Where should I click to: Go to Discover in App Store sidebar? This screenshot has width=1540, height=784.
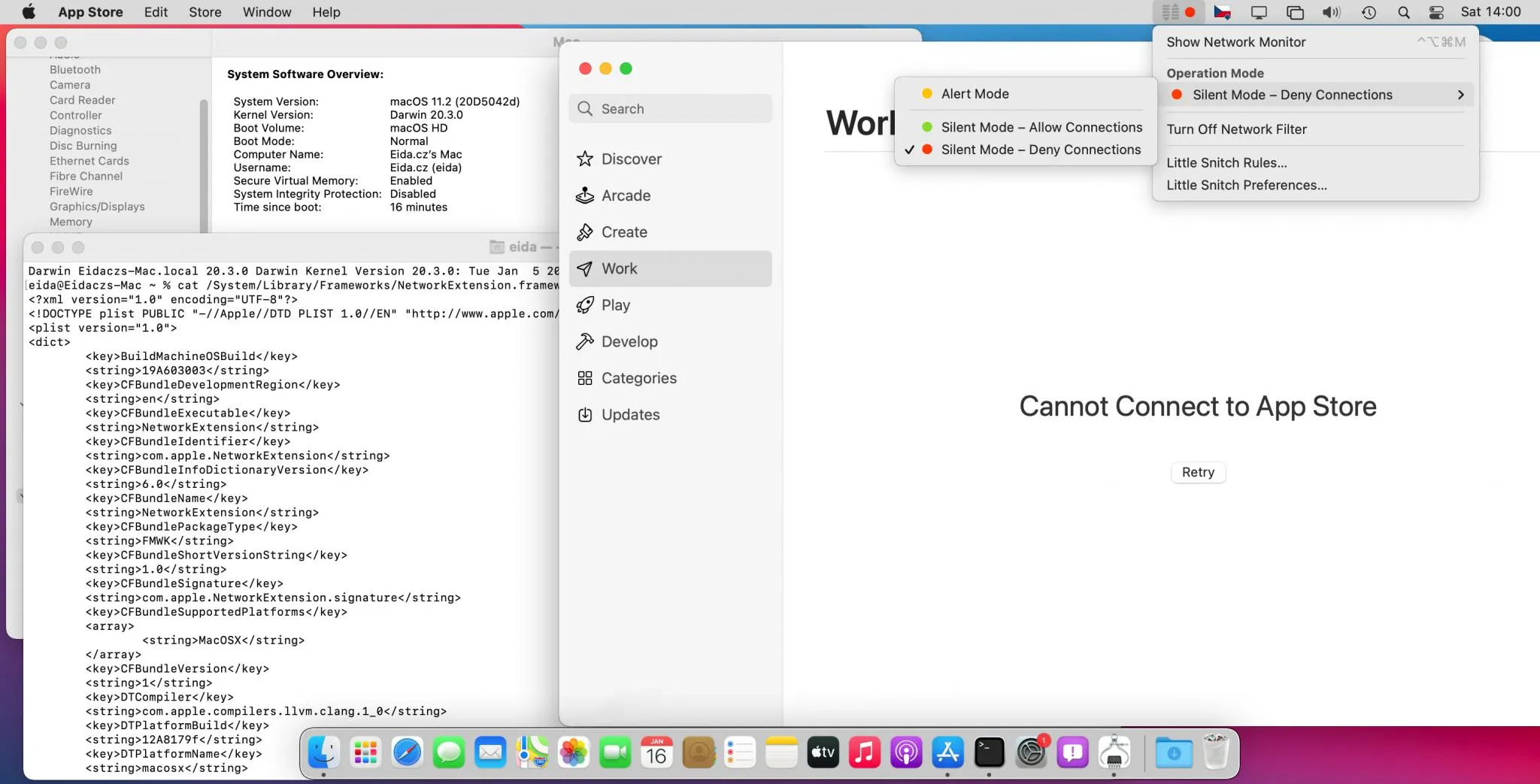click(670, 159)
